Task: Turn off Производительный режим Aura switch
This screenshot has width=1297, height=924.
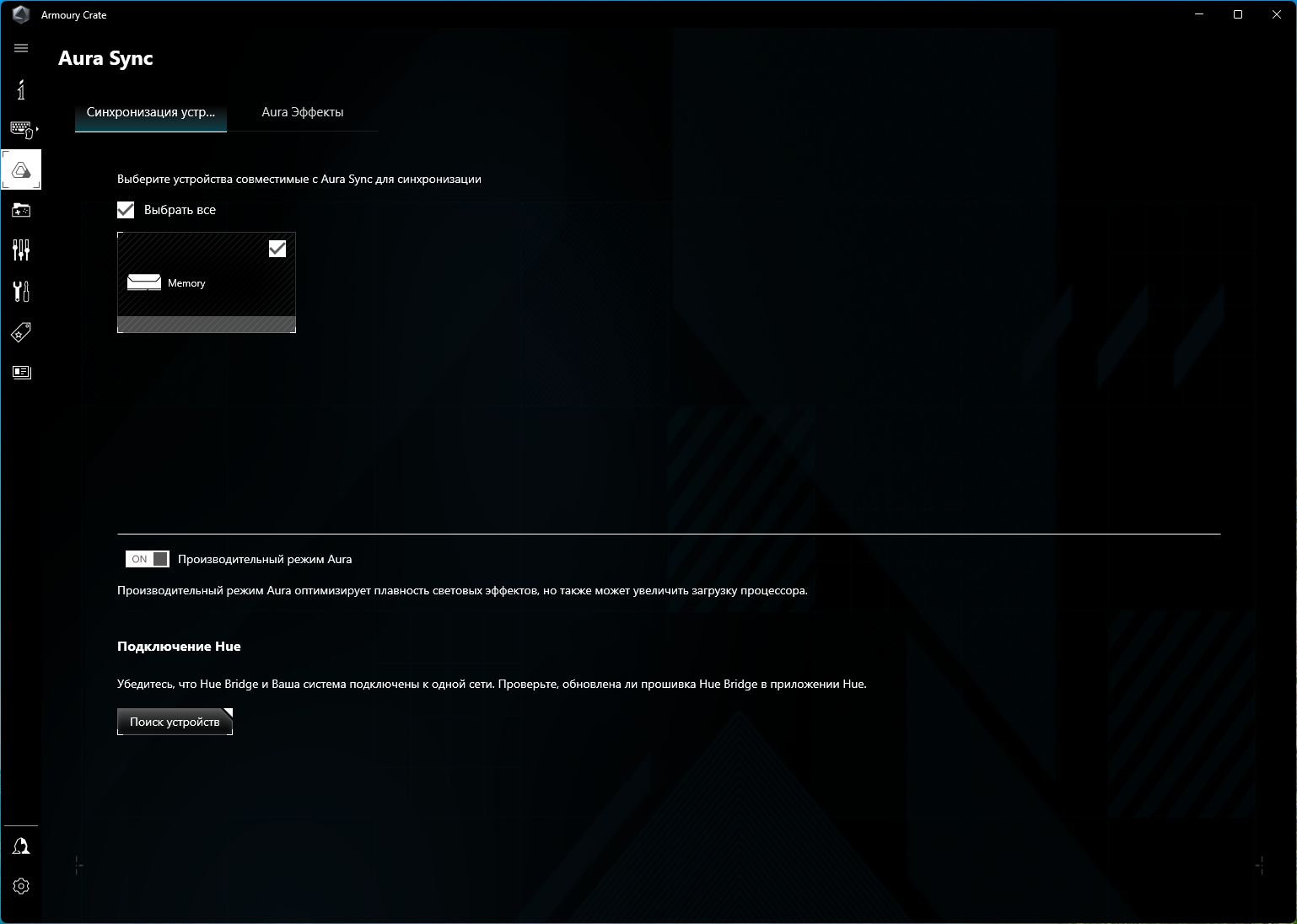Action: point(148,559)
